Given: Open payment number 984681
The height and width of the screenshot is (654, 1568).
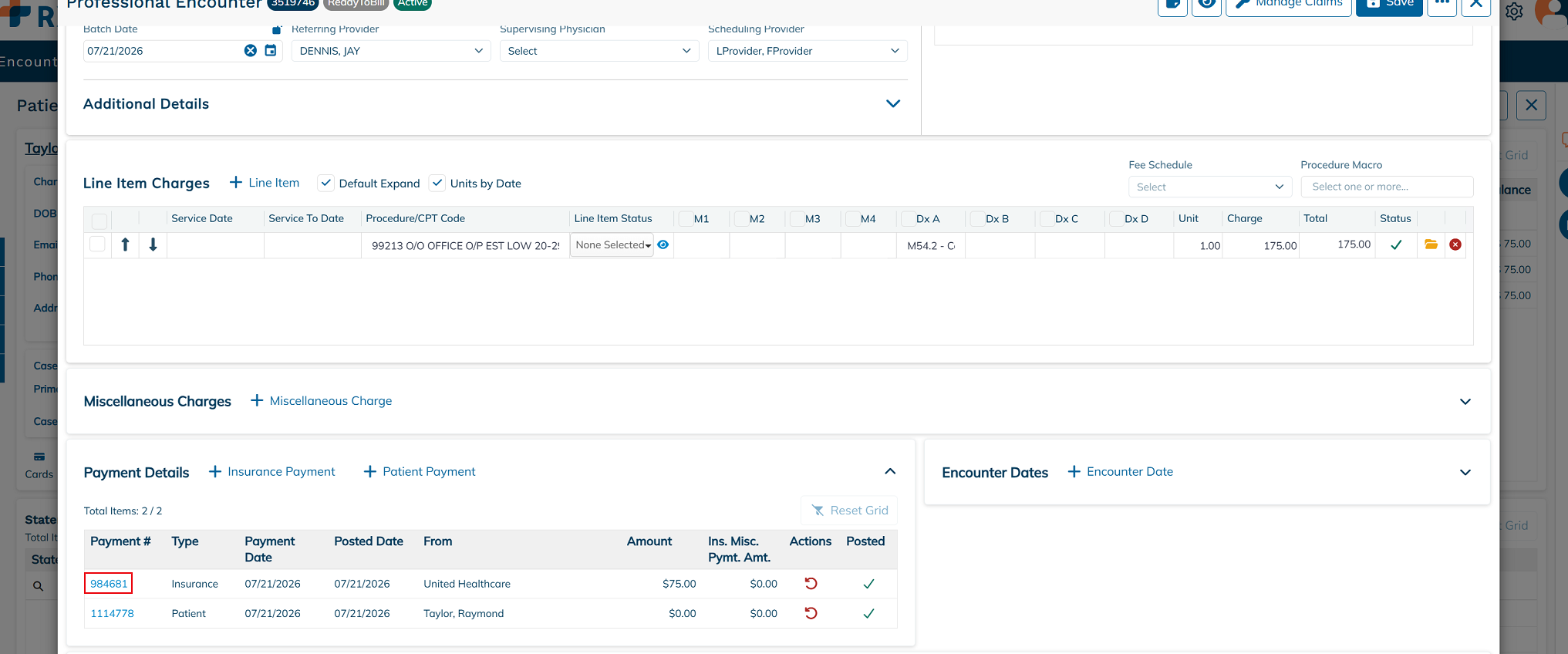Looking at the screenshot, I should pos(109,584).
